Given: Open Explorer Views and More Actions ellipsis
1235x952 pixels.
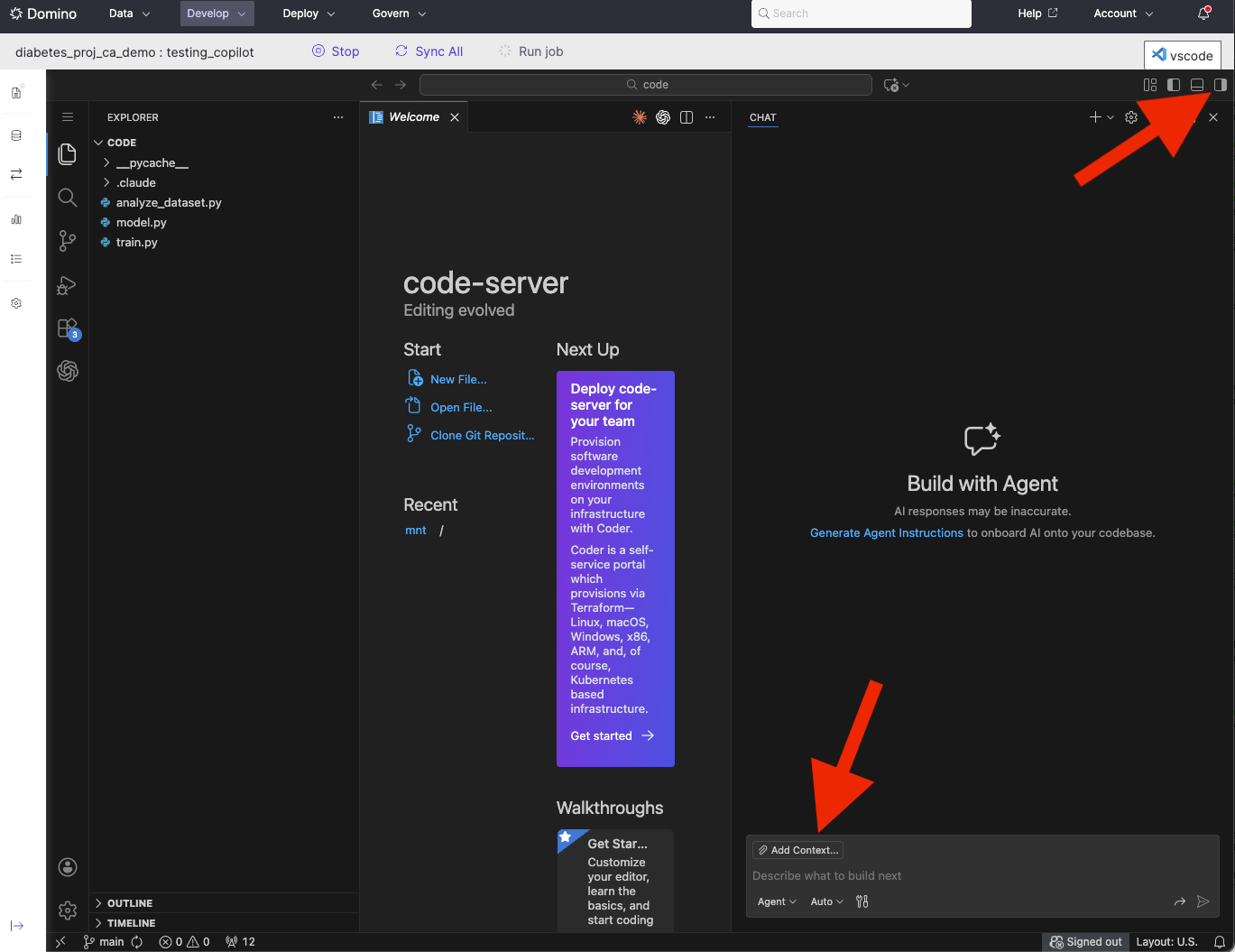Looking at the screenshot, I should [x=338, y=117].
